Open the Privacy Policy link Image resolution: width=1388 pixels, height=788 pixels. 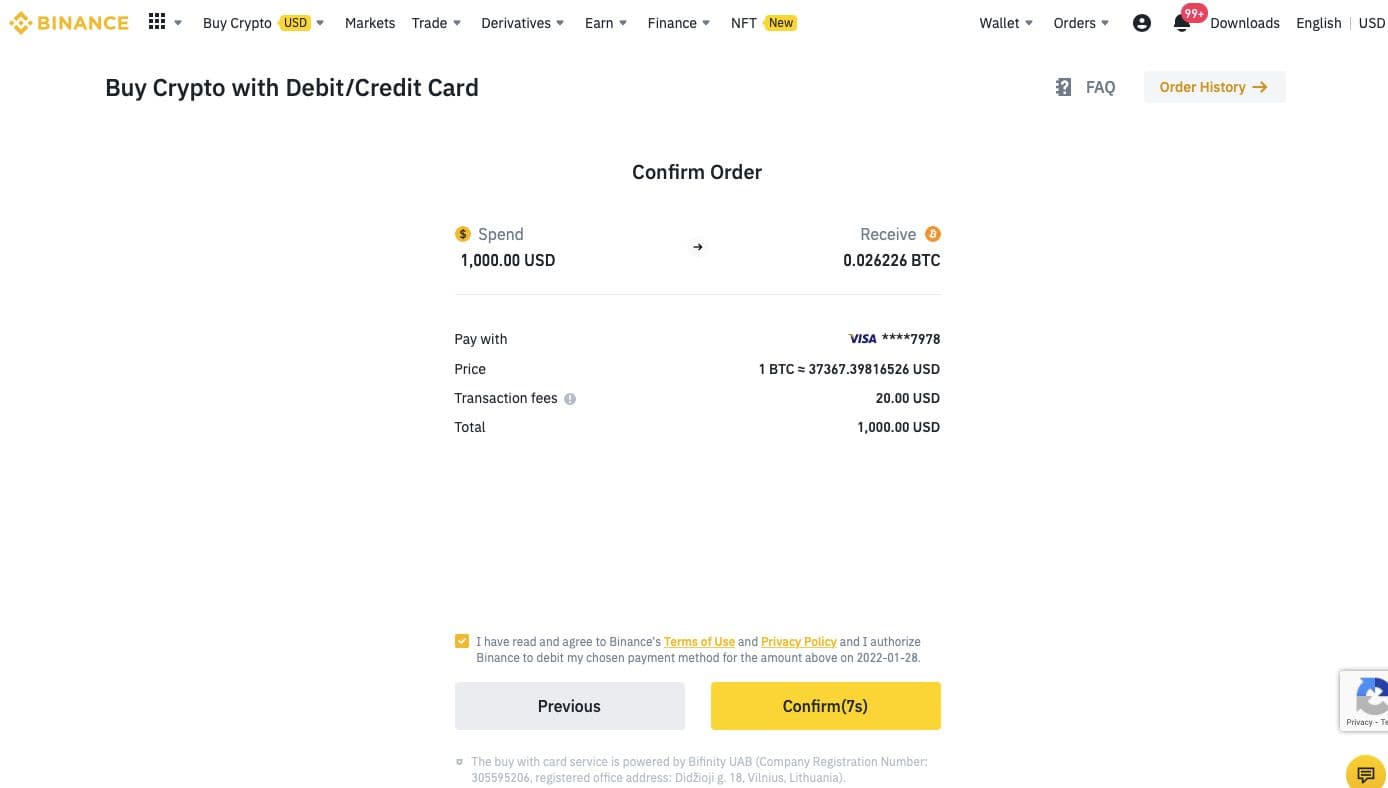(798, 642)
